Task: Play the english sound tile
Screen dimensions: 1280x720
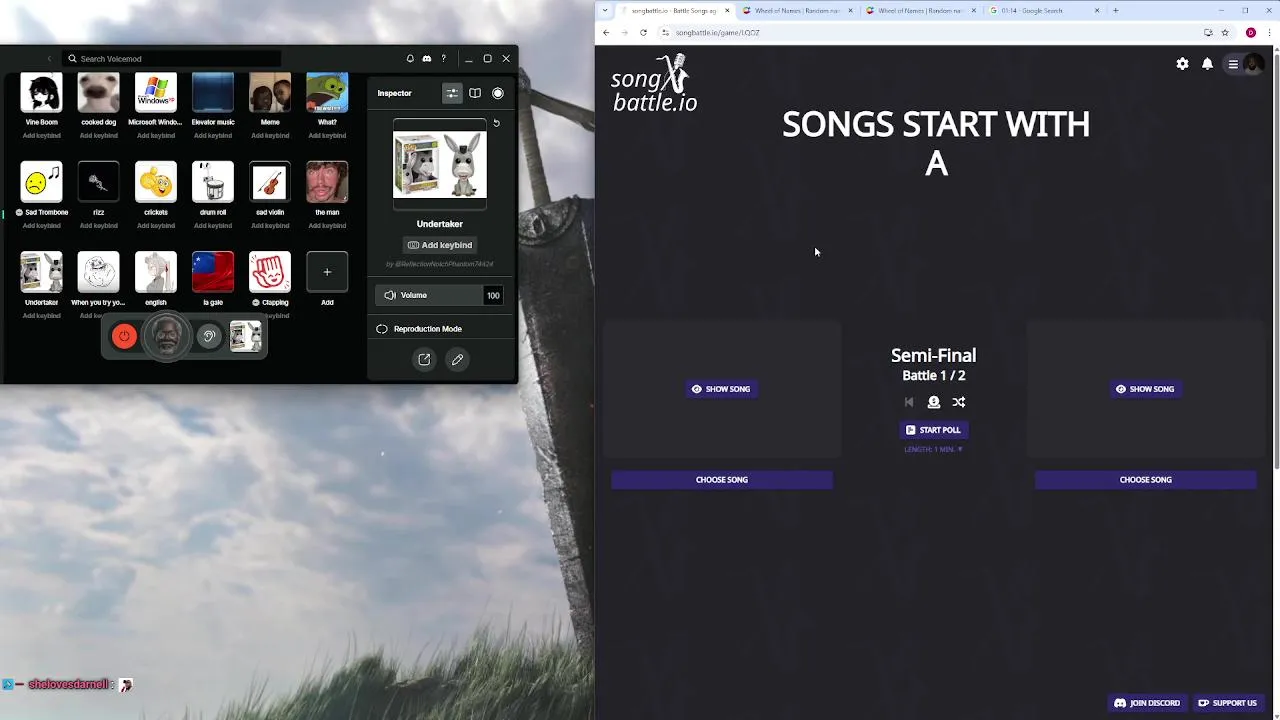Action: (x=155, y=271)
